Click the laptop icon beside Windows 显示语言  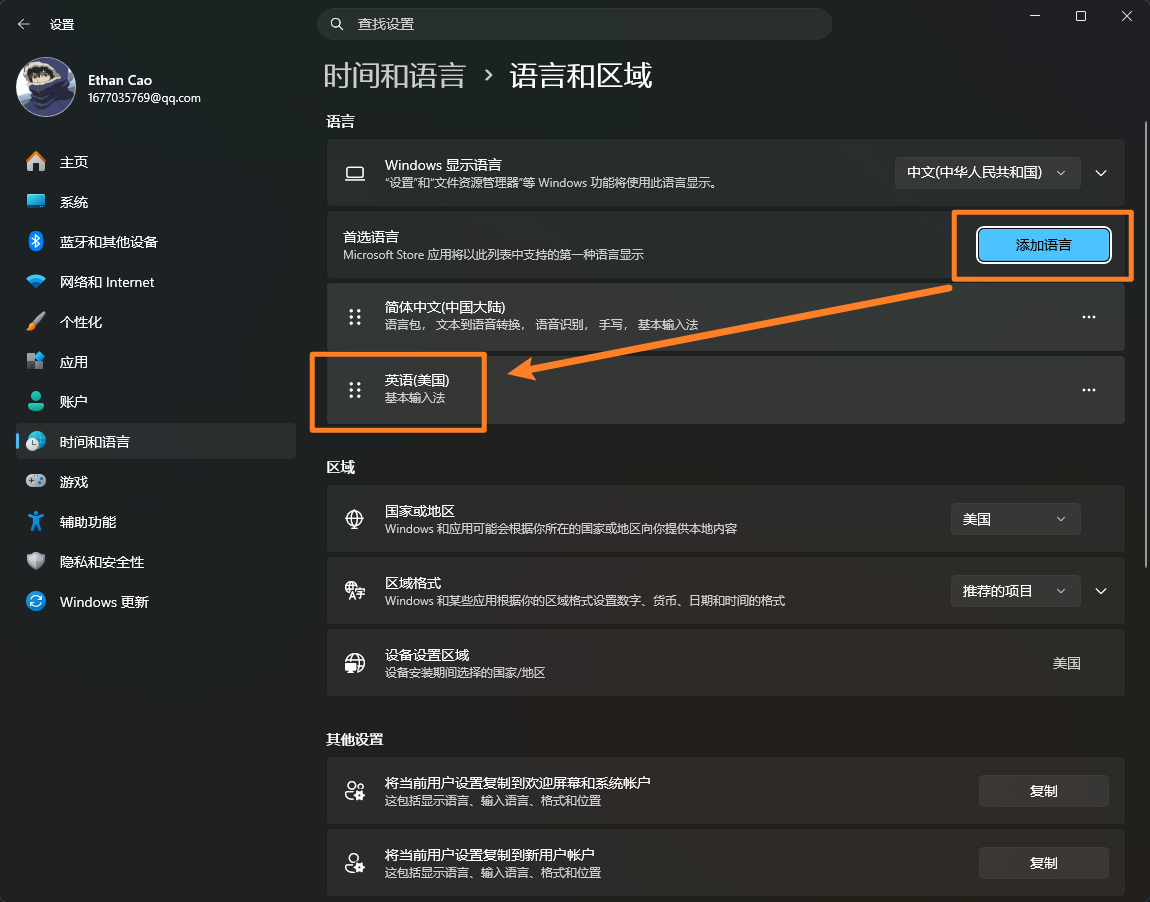pos(355,173)
